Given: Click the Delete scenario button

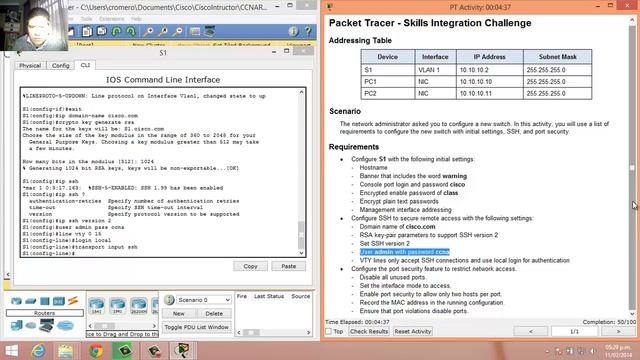Looking at the screenshot, I should click(214, 313).
